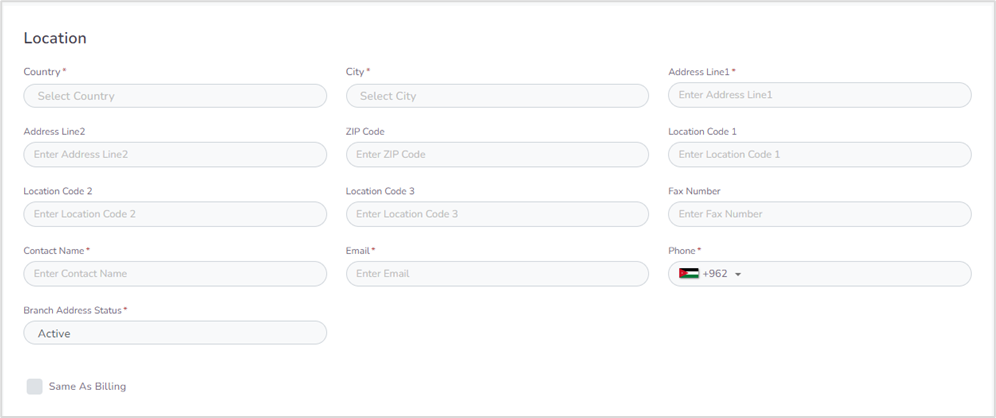
Task: Click the Jordan flag icon in Phone field
Action: point(688,274)
